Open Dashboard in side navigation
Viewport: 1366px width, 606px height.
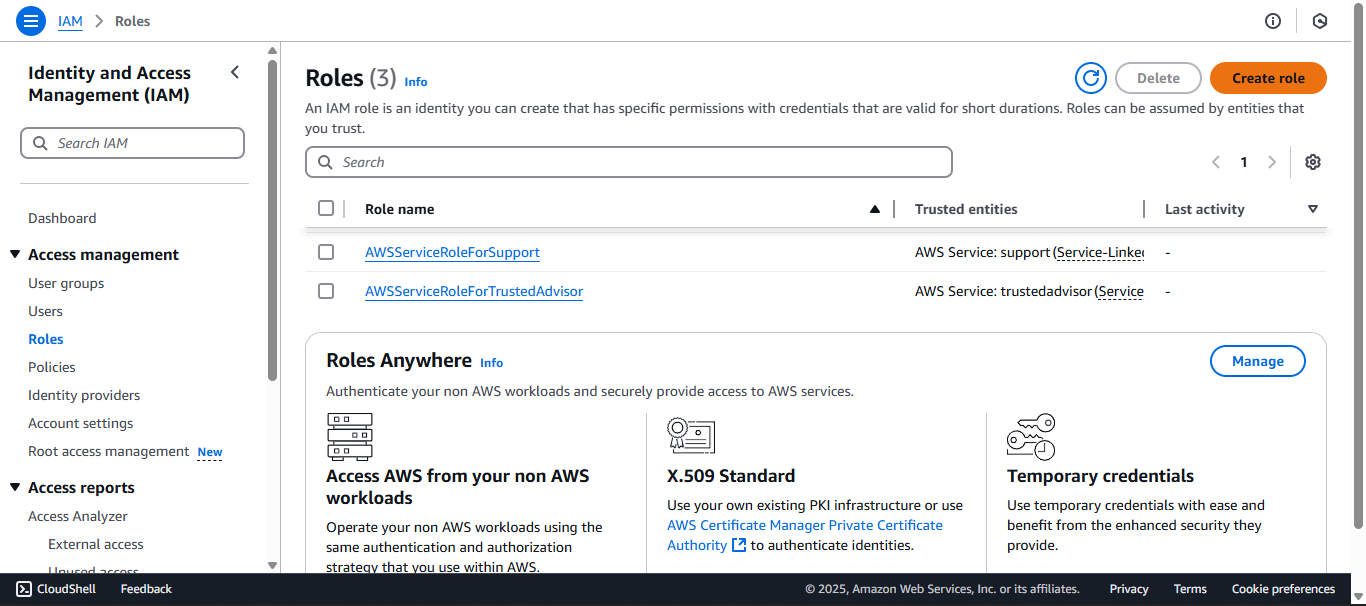tap(62, 218)
